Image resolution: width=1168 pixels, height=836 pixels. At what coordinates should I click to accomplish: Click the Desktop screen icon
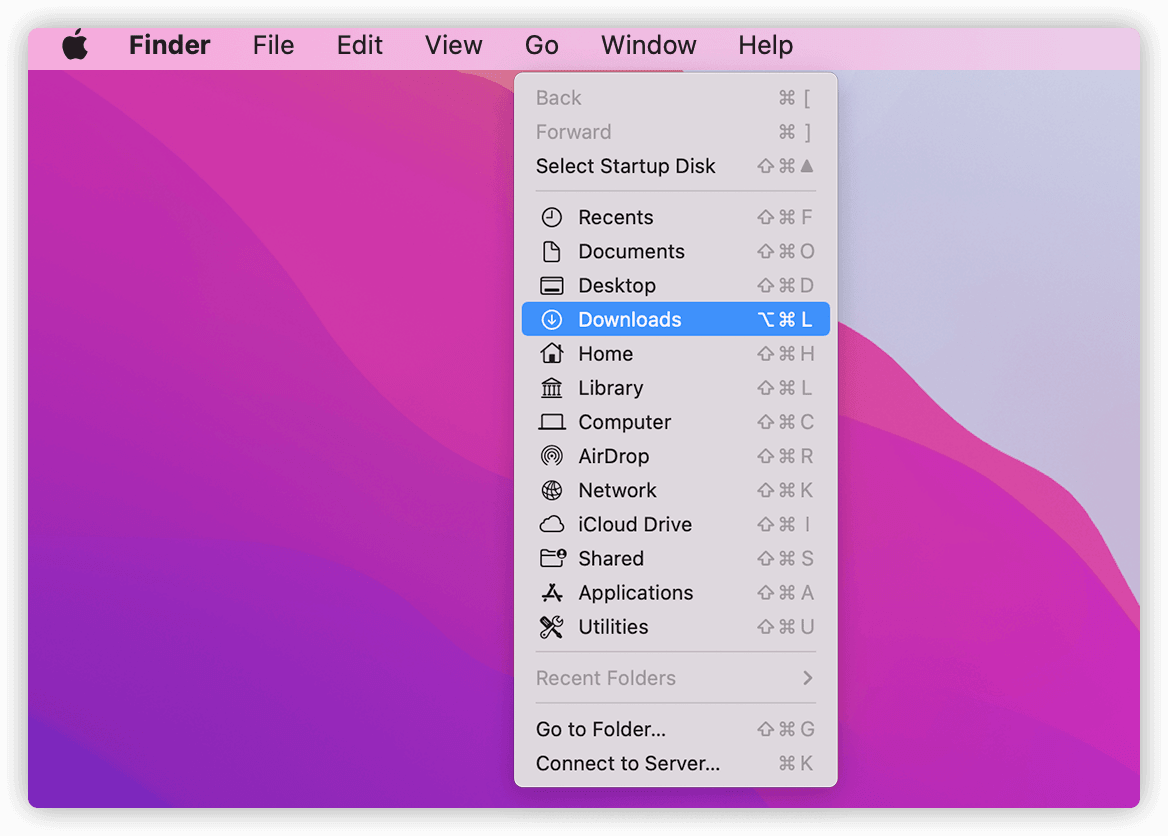[x=551, y=285]
